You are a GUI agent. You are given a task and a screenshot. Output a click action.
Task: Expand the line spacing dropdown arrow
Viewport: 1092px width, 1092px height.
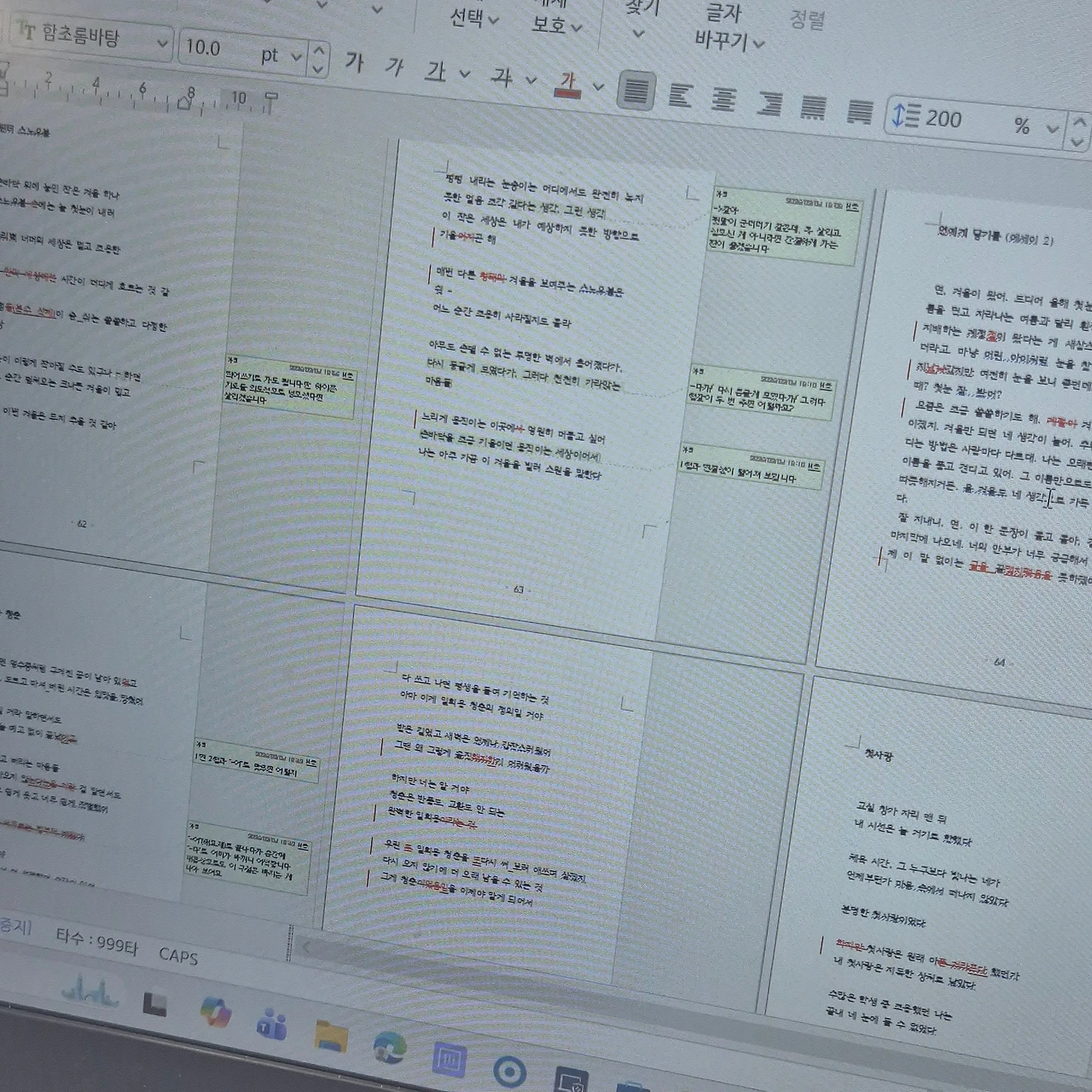1053,130
